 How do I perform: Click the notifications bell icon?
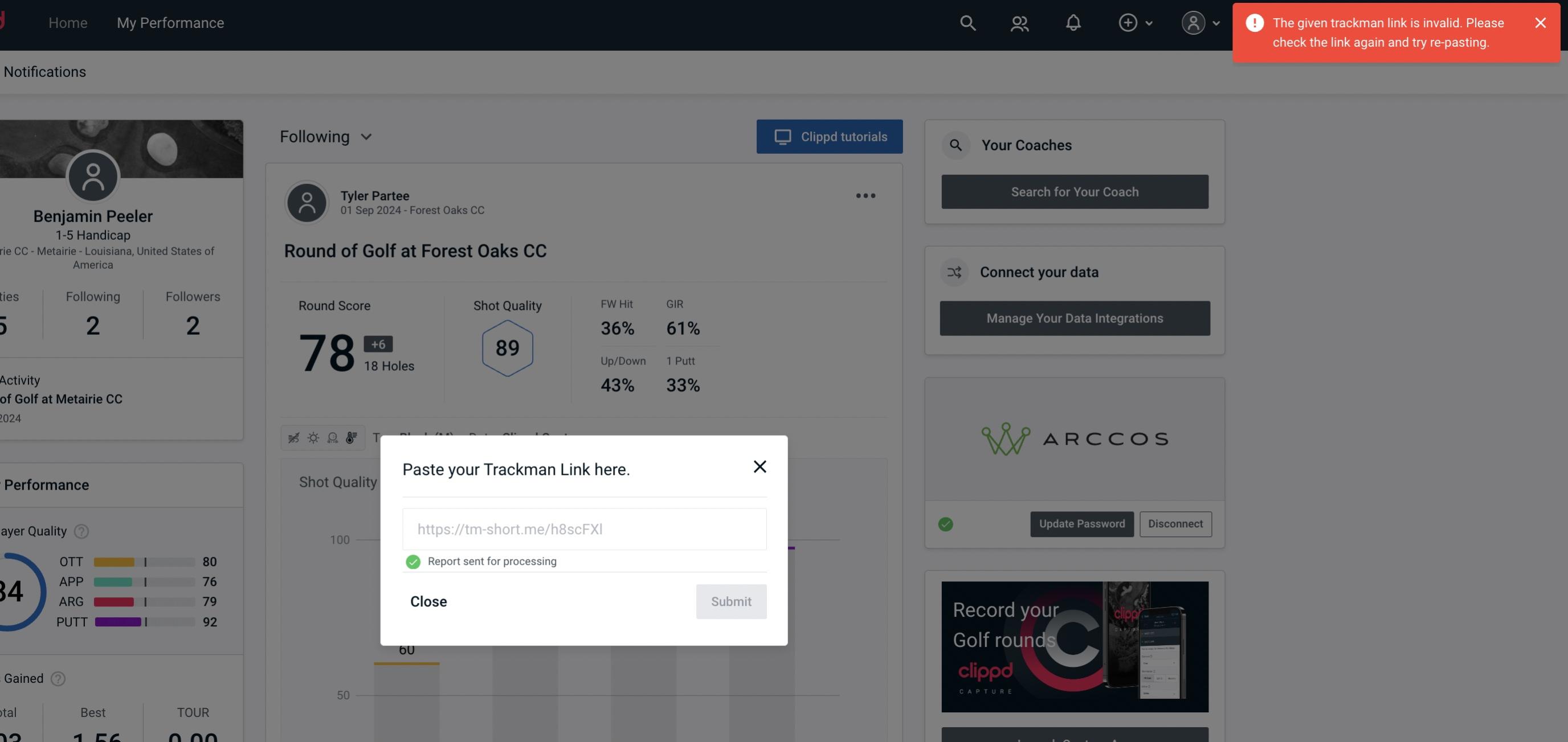(x=1073, y=22)
